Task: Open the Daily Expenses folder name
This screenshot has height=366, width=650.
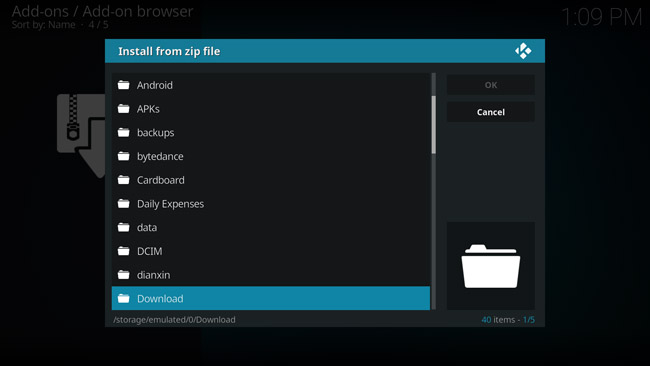Action: (x=170, y=204)
